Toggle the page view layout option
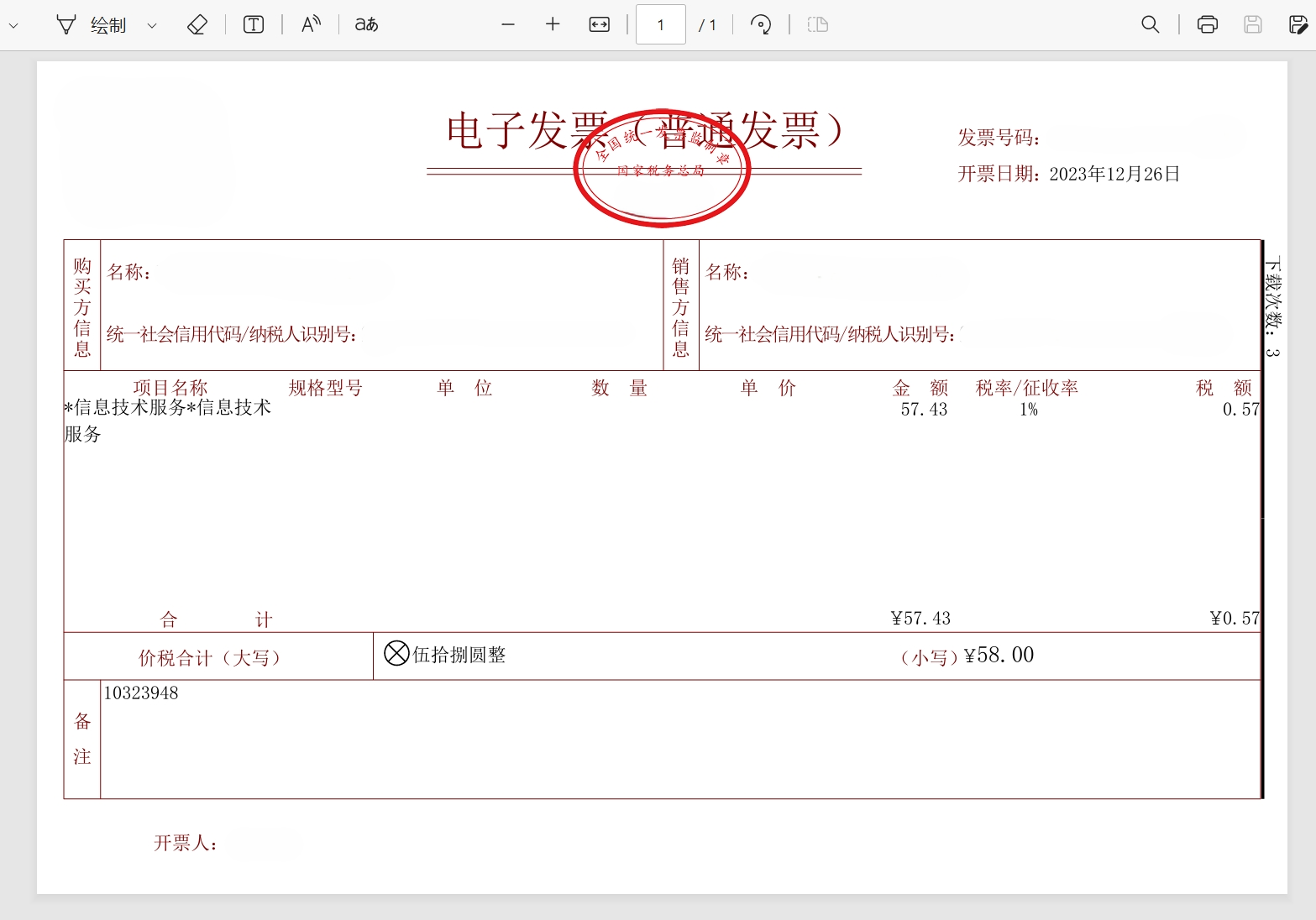The height and width of the screenshot is (920, 1316). [817, 24]
